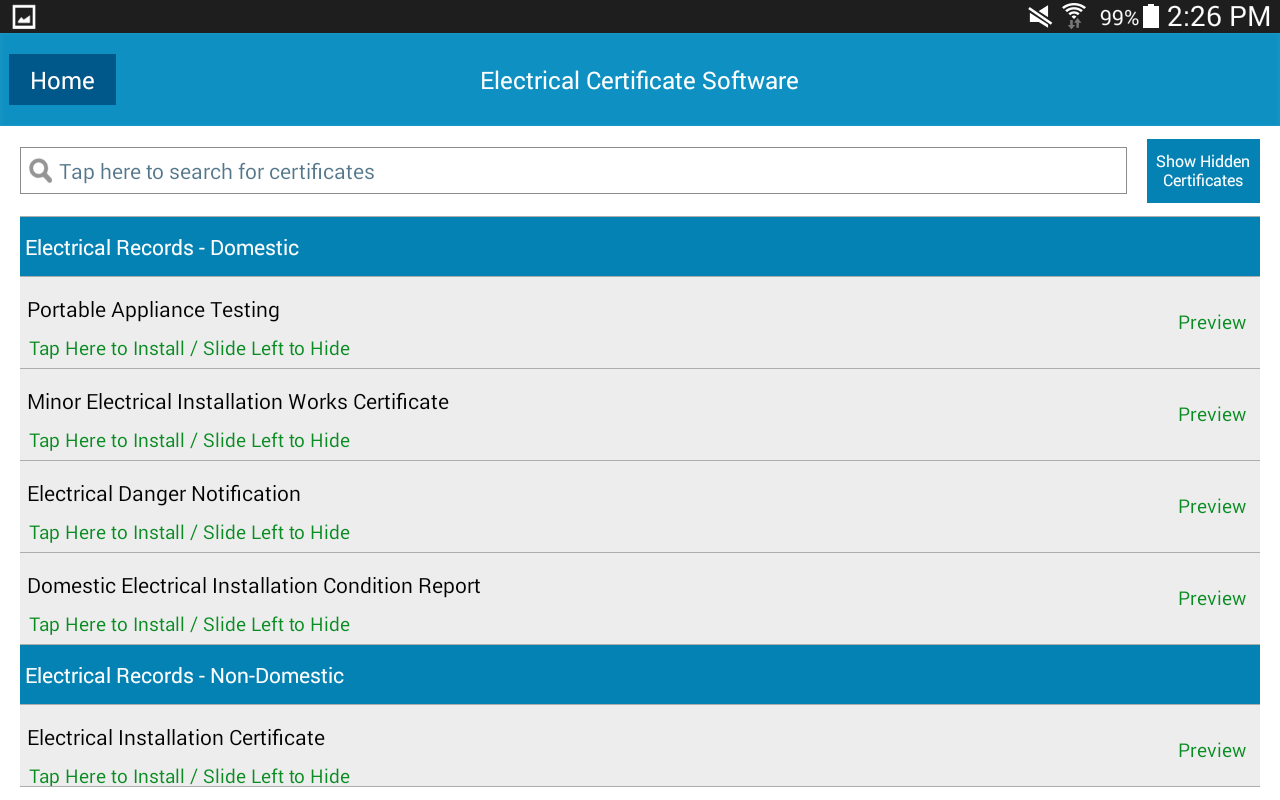This screenshot has width=1280, height=800.
Task: Preview Domestic Electrical Installation Condition Report
Action: pos(1211,599)
